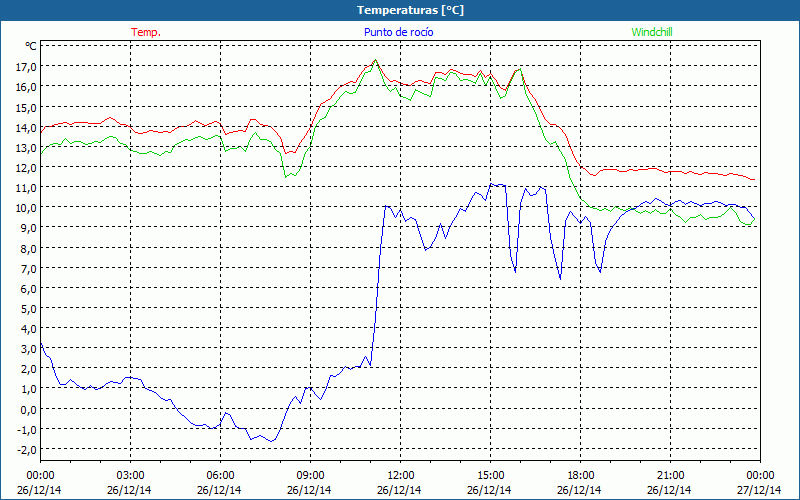800x500 pixels.
Task: Click the blue Punto de rocío legend label
Action: tap(398, 32)
